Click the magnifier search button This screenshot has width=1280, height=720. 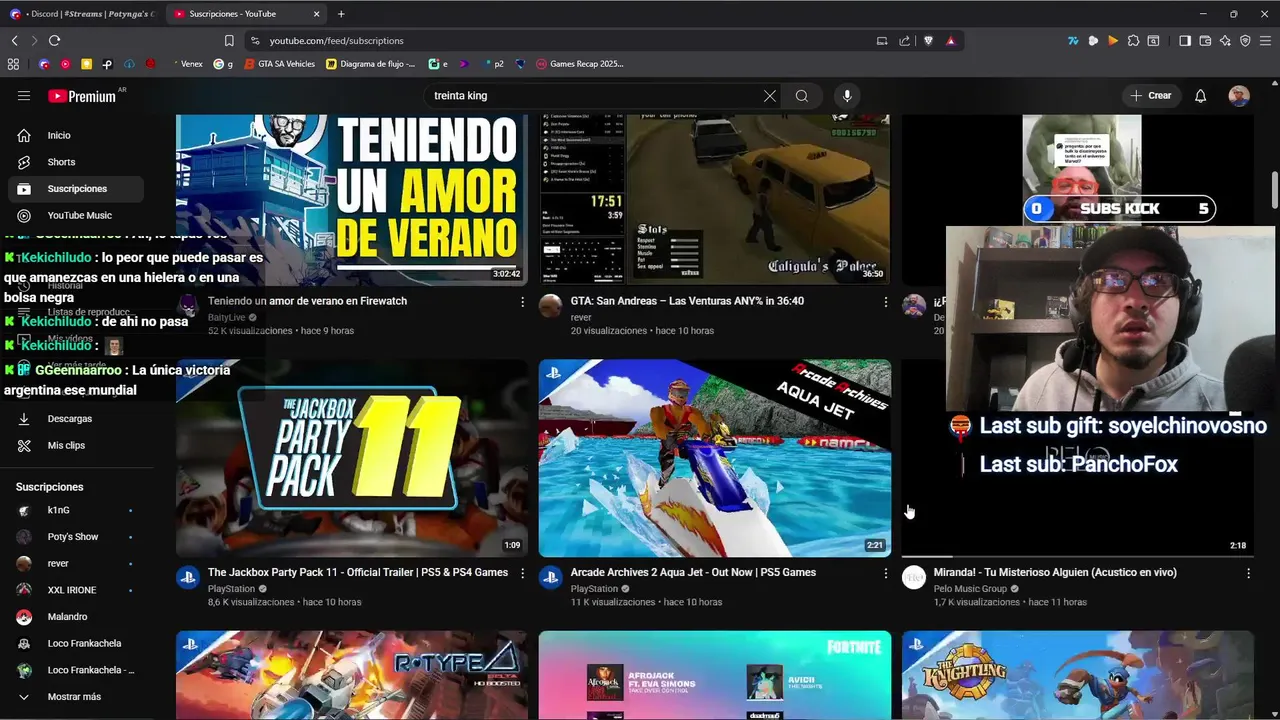802,96
